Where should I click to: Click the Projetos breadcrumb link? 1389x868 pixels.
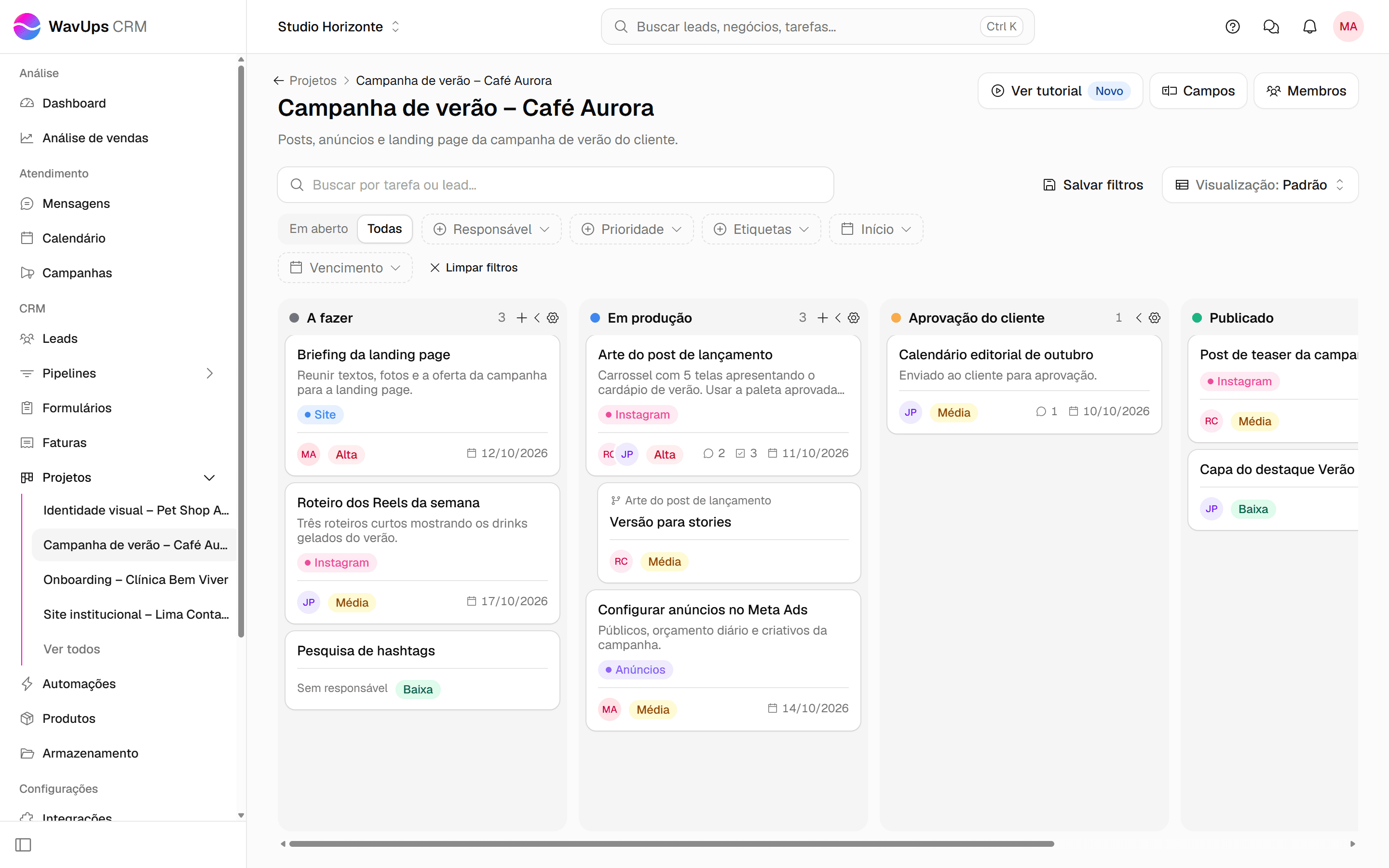(313, 81)
